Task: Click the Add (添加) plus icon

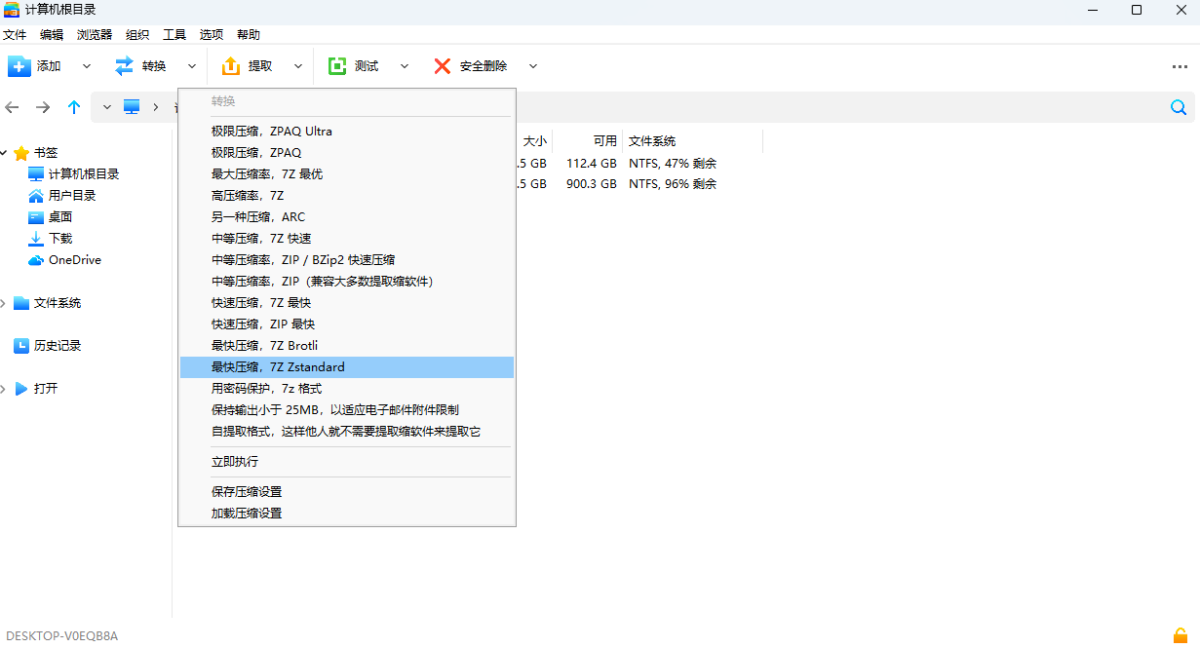Action: [19, 66]
